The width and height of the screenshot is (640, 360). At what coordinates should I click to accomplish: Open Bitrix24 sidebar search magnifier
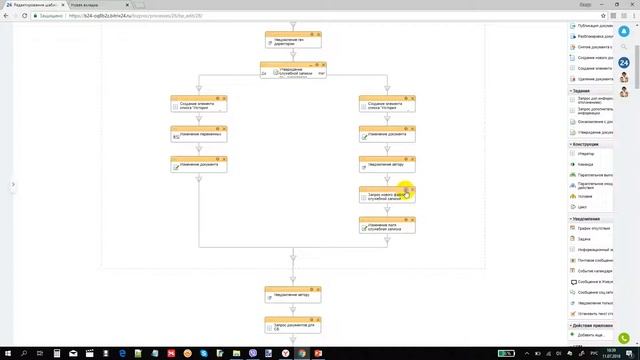pos(624,47)
